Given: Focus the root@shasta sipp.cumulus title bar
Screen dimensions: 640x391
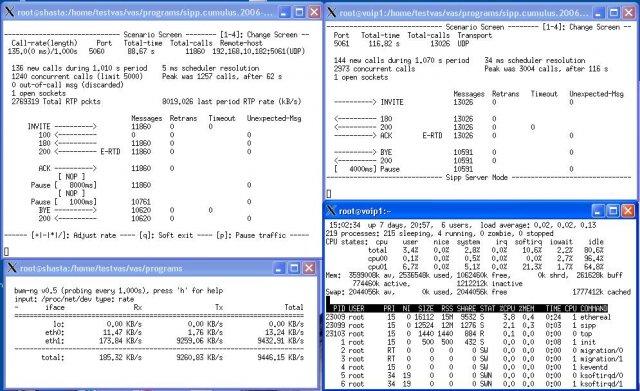Looking at the screenshot, I should click(x=145, y=12).
